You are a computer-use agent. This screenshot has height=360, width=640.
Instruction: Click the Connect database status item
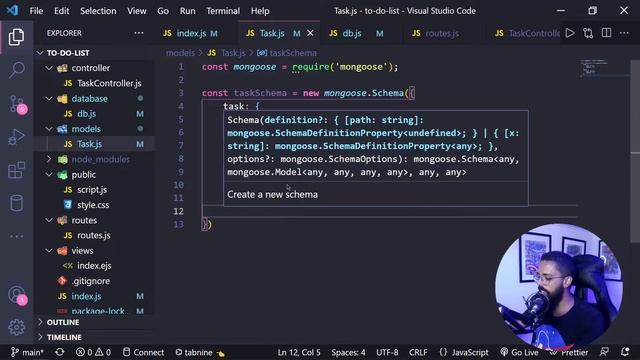pos(143,352)
